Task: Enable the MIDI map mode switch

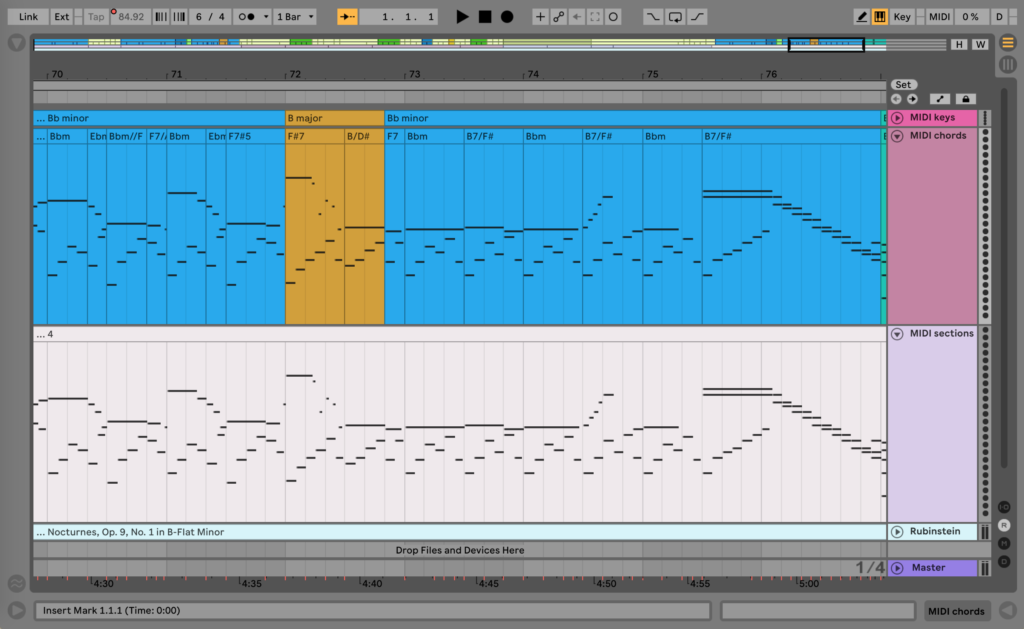Action: point(939,16)
